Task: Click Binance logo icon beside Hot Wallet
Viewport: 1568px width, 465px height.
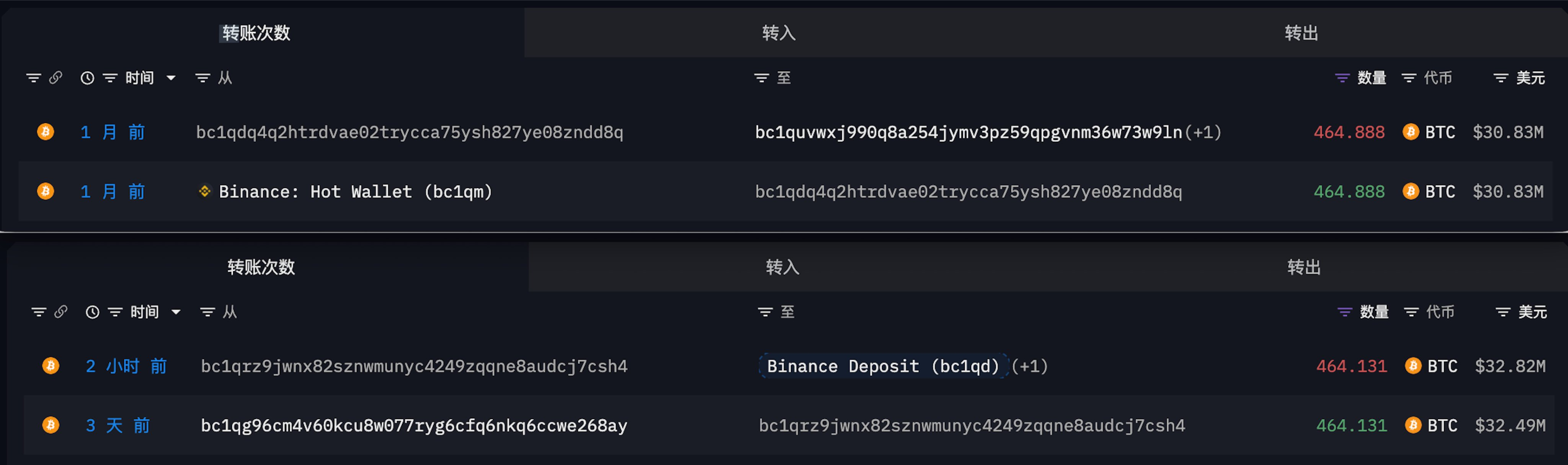Action: pyautogui.click(x=204, y=192)
